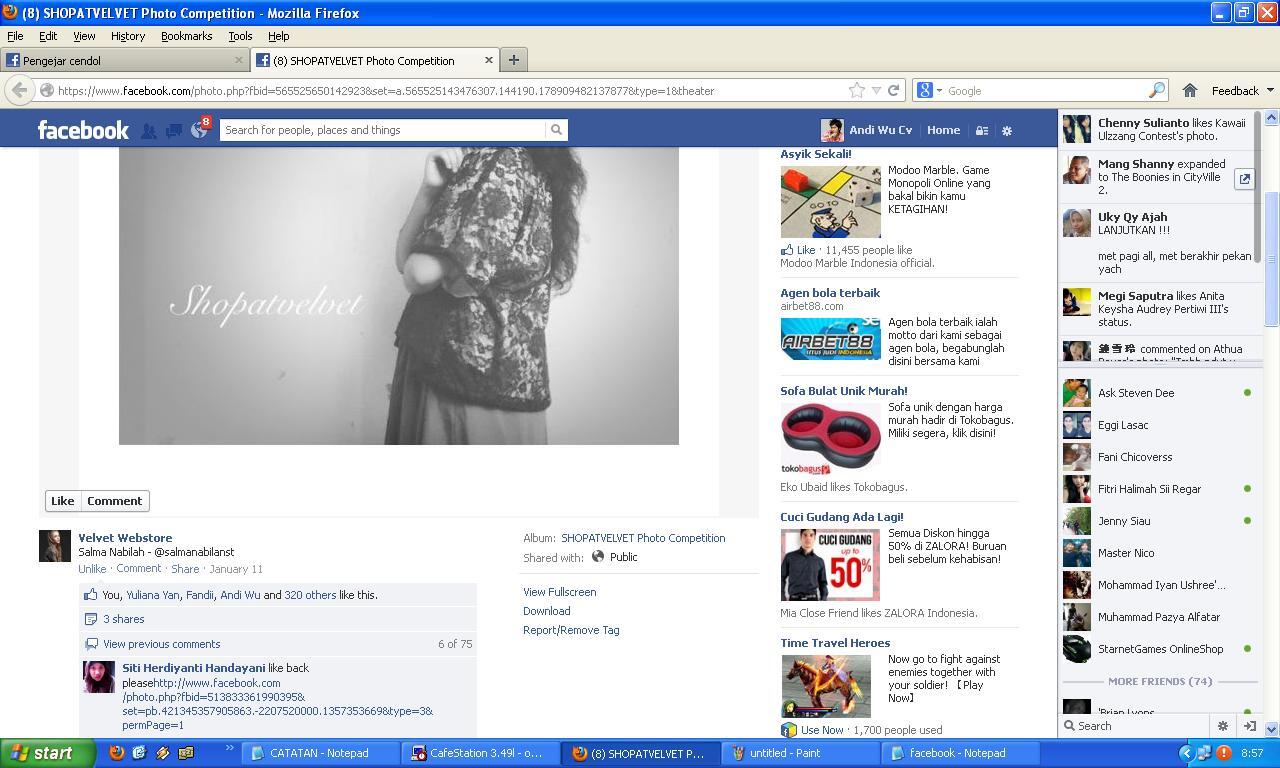Close the Pengejar cendol tab
Image resolution: width=1280 pixels, height=768 pixels.
coord(239,60)
